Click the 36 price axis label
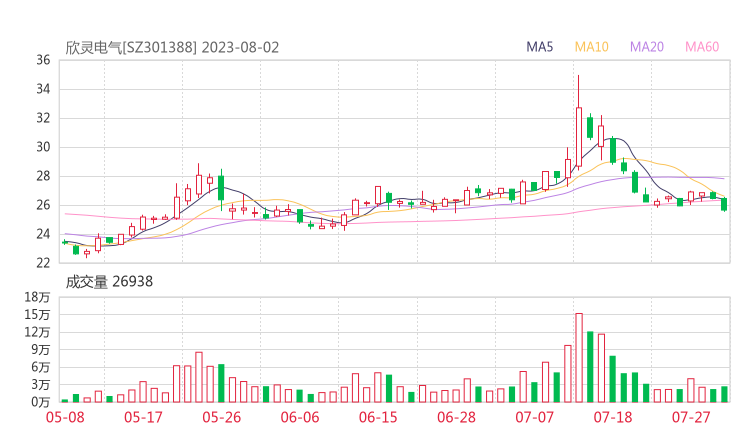This screenshot has width=740, height=440. pos(43,60)
